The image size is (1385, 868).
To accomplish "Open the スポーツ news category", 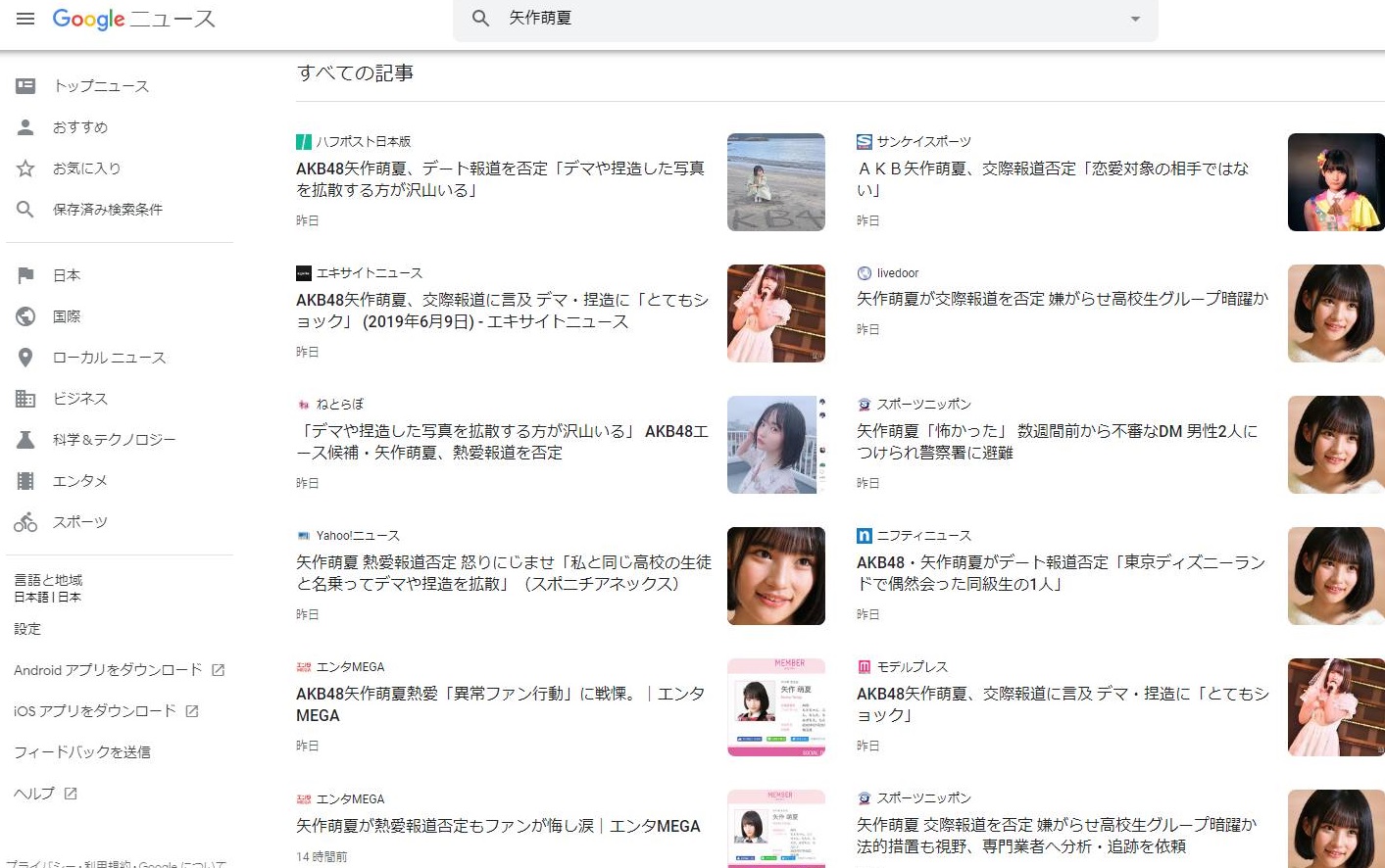I will (80, 522).
